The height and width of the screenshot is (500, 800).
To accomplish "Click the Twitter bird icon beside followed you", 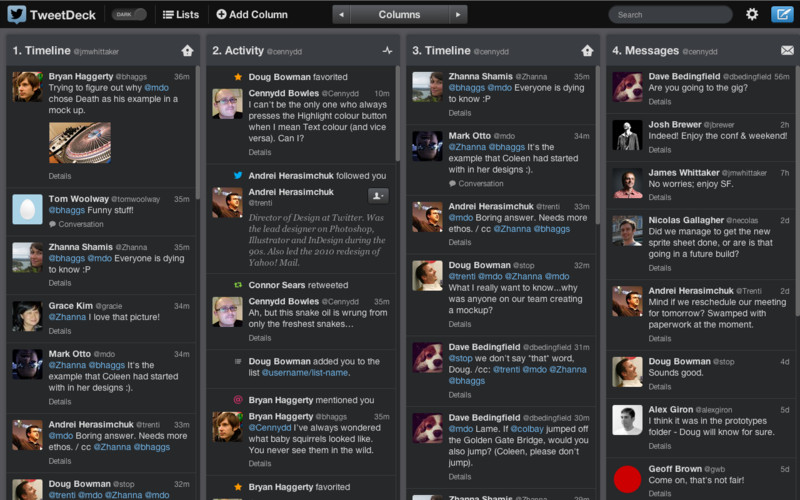I will pyautogui.click(x=238, y=175).
